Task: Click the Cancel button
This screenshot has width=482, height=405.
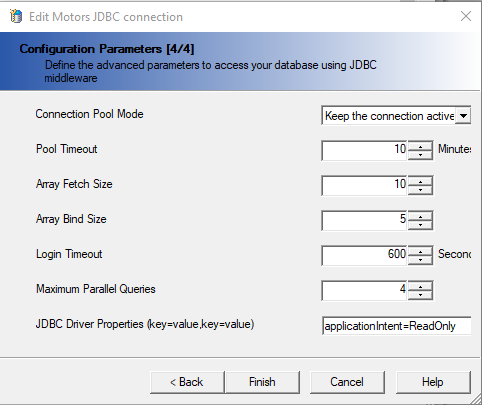Action: pos(347,382)
